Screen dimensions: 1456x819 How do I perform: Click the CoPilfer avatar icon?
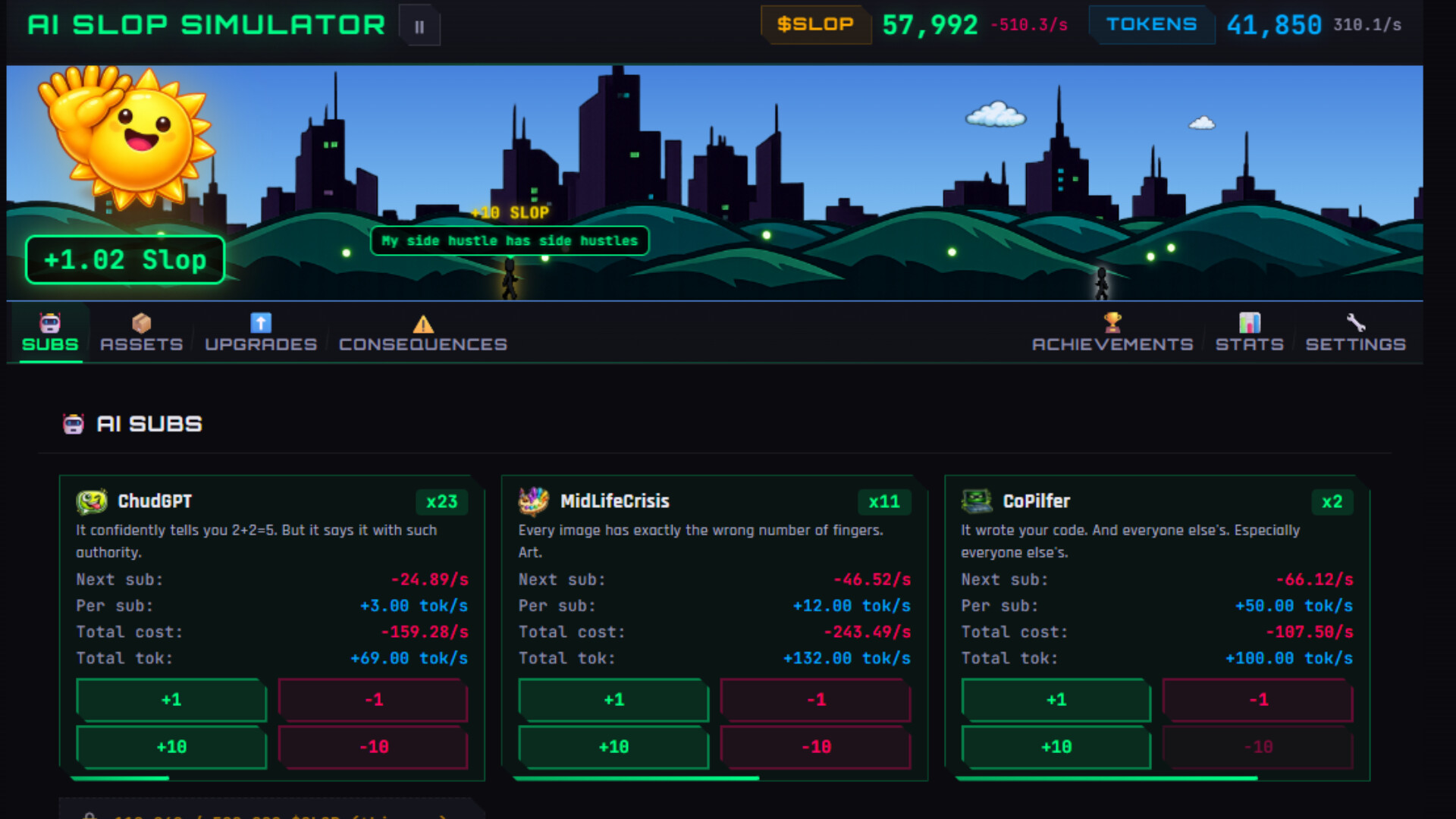click(976, 501)
